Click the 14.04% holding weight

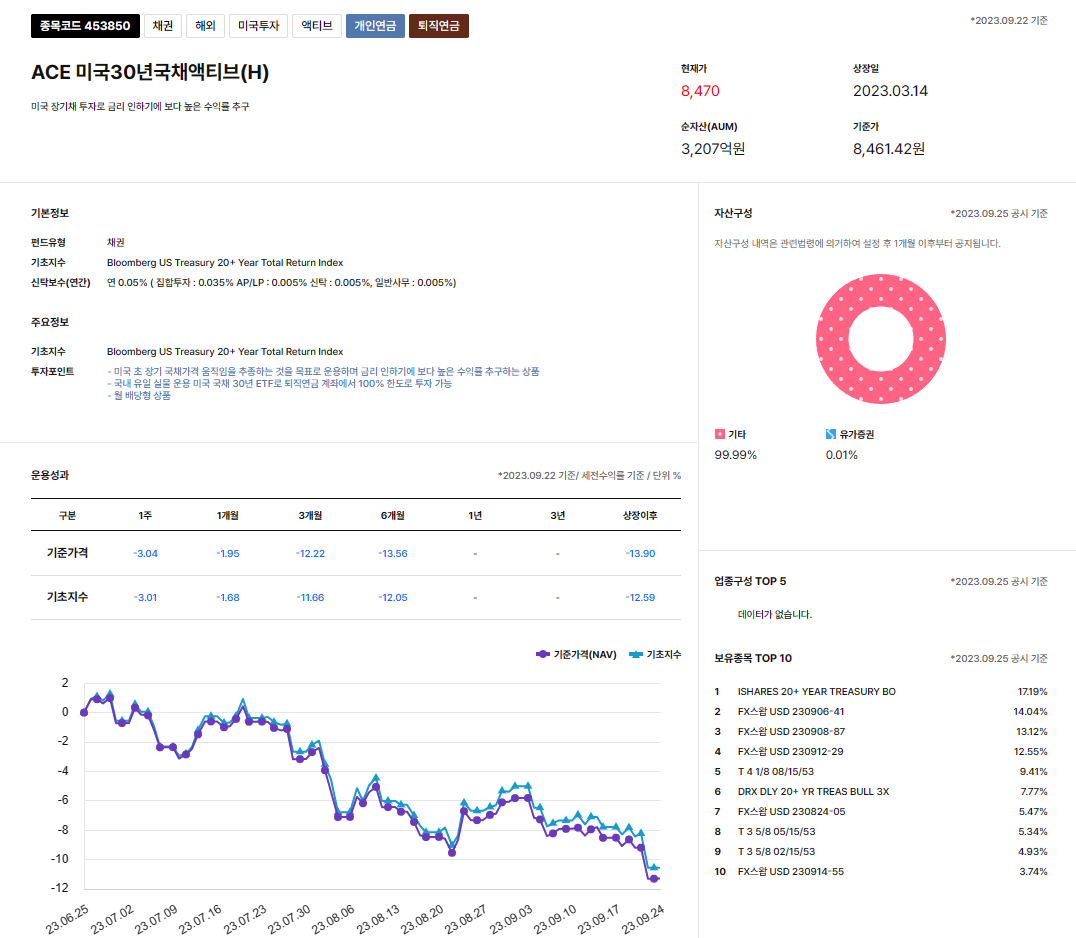(x=1031, y=712)
